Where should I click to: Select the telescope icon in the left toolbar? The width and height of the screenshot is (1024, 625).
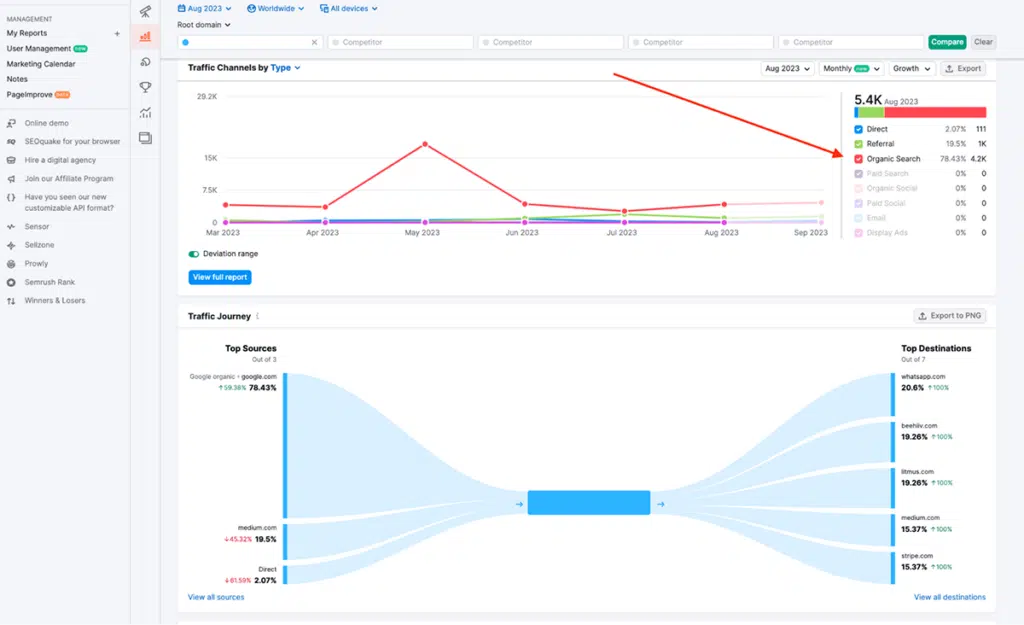coord(145,10)
